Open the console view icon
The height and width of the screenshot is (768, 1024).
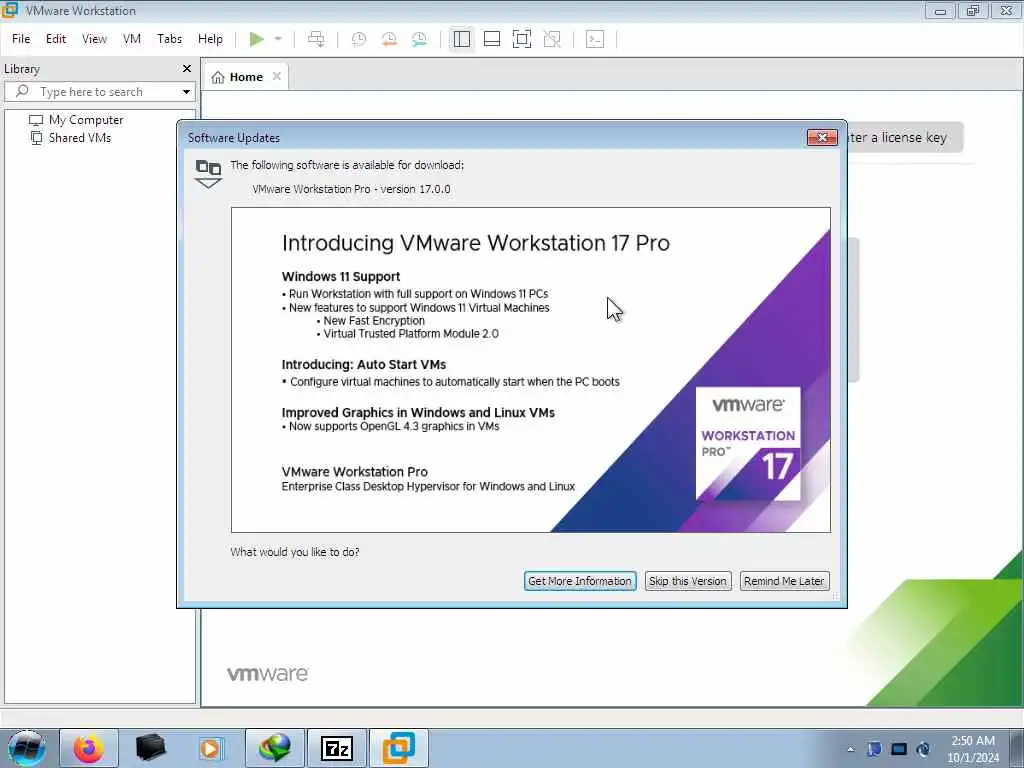(x=595, y=39)
